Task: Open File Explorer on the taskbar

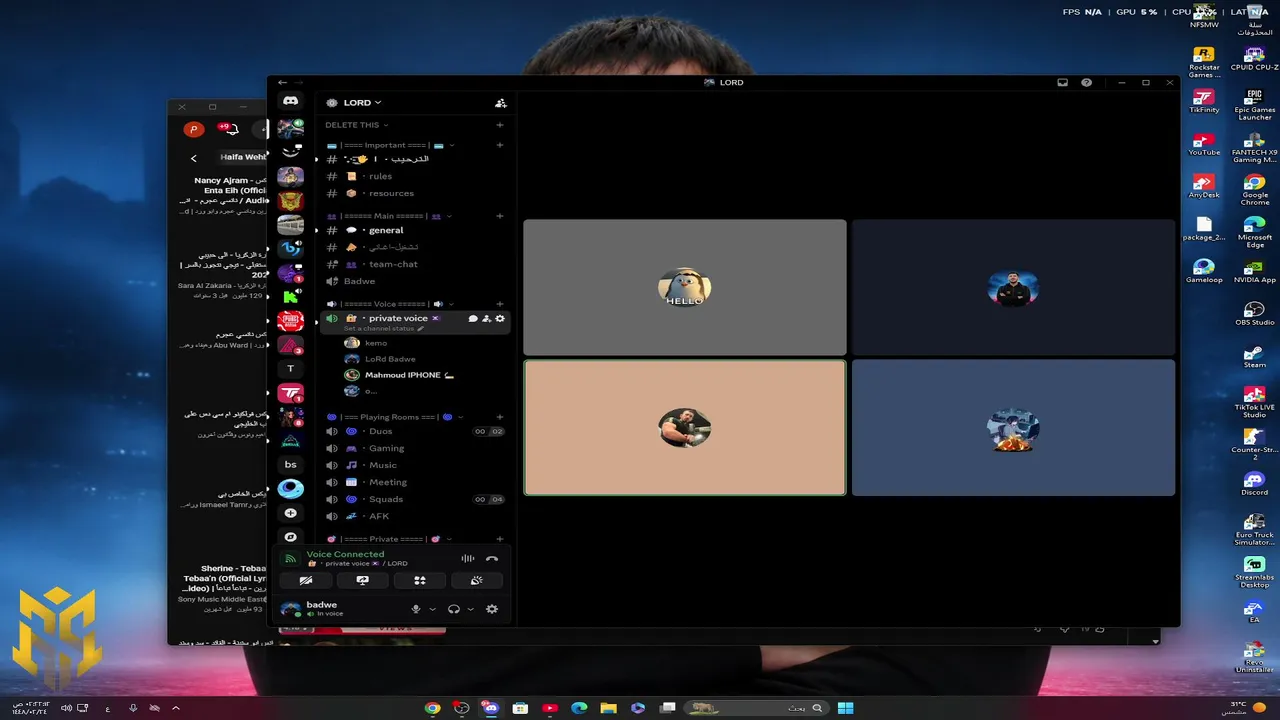Action: tap(608, 708)
